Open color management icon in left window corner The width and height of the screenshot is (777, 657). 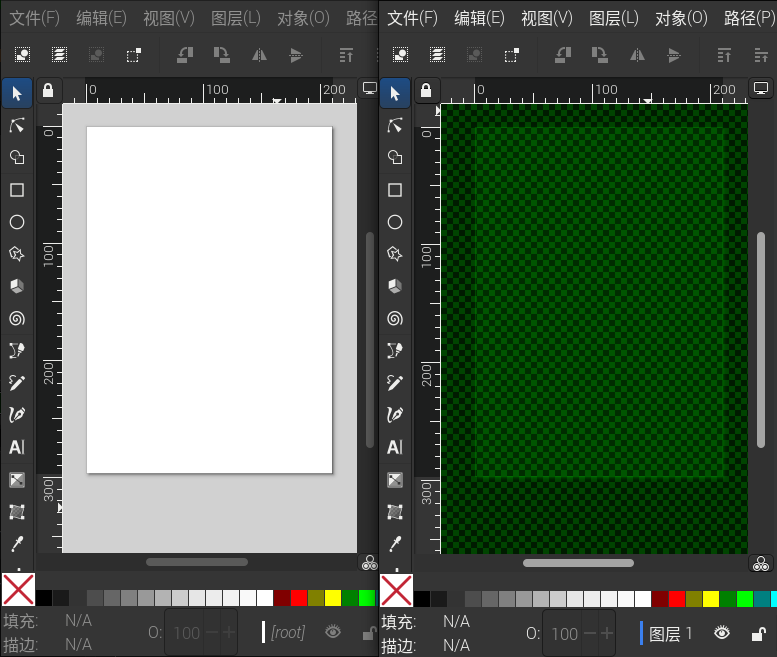(x=370, y=563)
